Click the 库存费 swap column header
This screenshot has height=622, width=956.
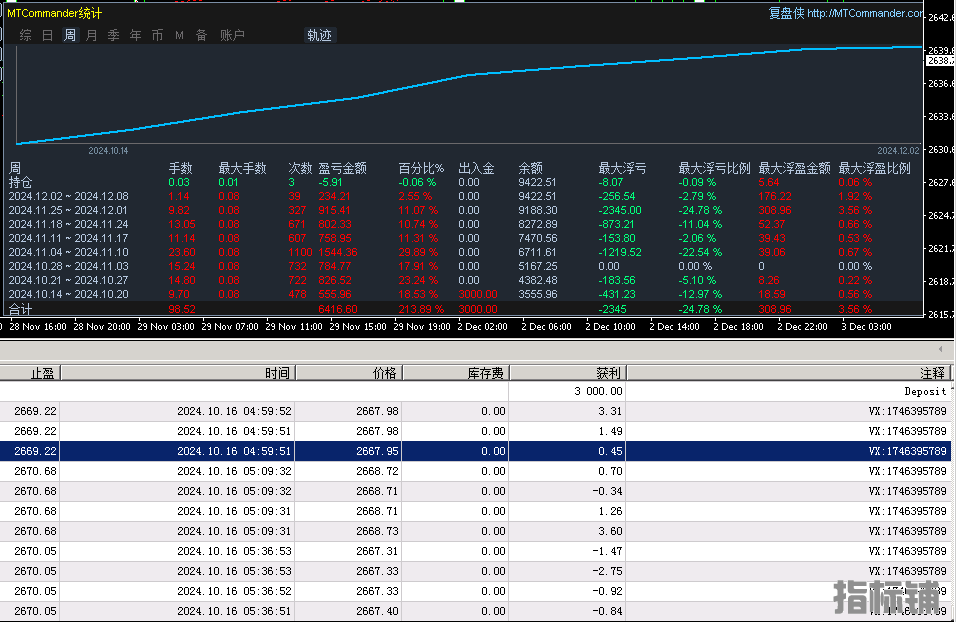pos(488,373)
